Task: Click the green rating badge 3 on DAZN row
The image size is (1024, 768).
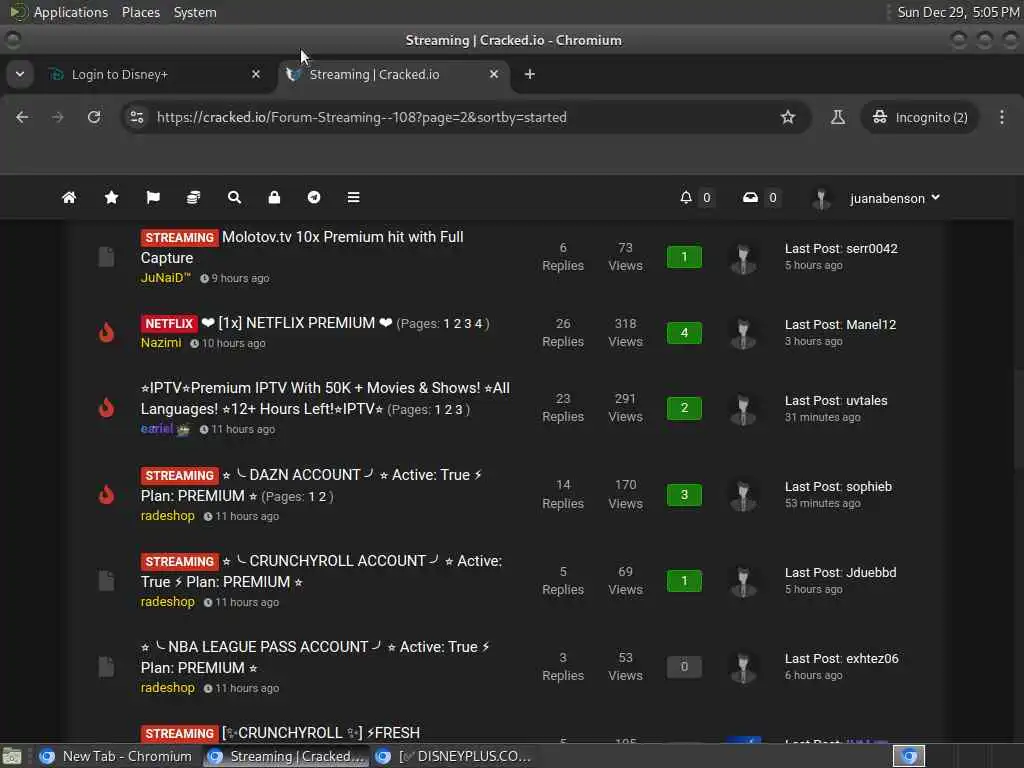Action: pos(684,494)
